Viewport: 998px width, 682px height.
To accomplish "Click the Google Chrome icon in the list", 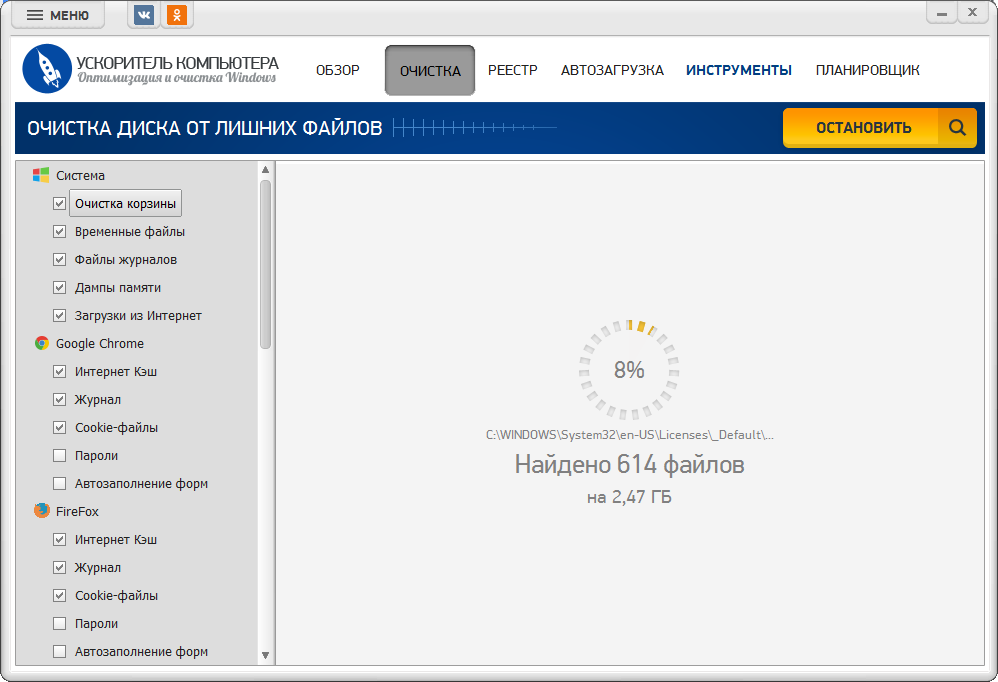I will 41,343.
